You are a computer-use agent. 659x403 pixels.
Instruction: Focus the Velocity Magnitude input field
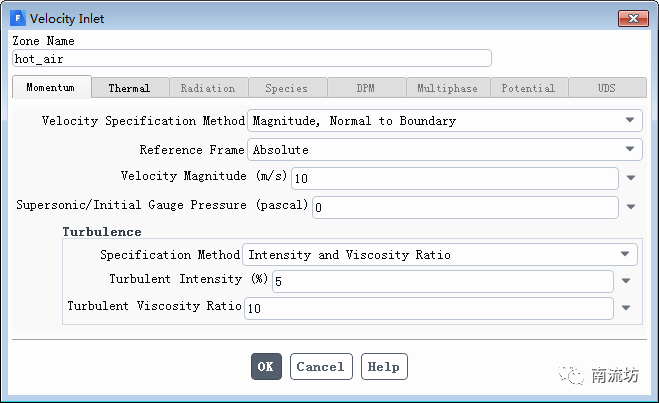pos(454,178)
